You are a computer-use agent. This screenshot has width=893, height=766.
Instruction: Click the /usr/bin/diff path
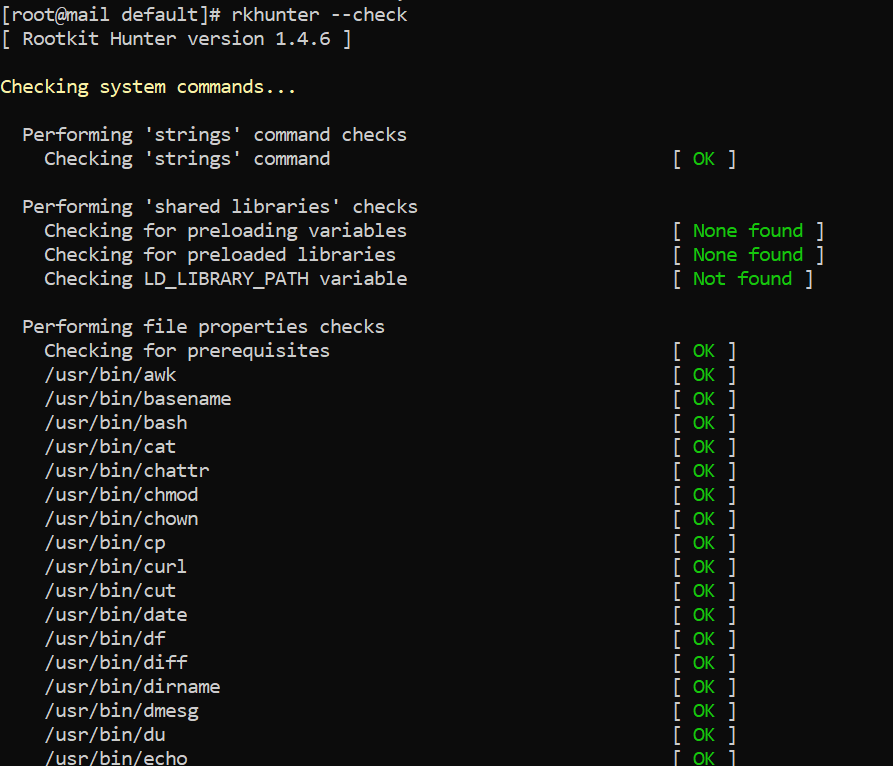click(116, 663)
